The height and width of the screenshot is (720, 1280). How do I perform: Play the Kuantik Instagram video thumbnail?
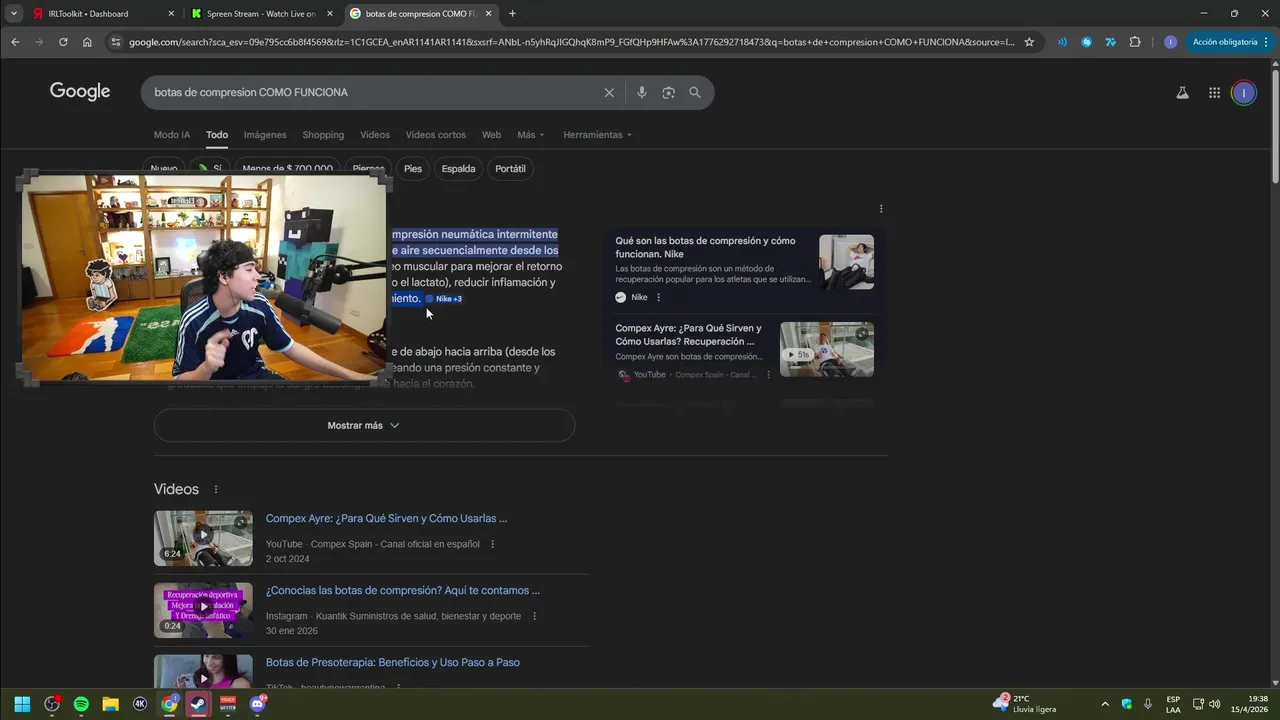[x=203, y=610]
